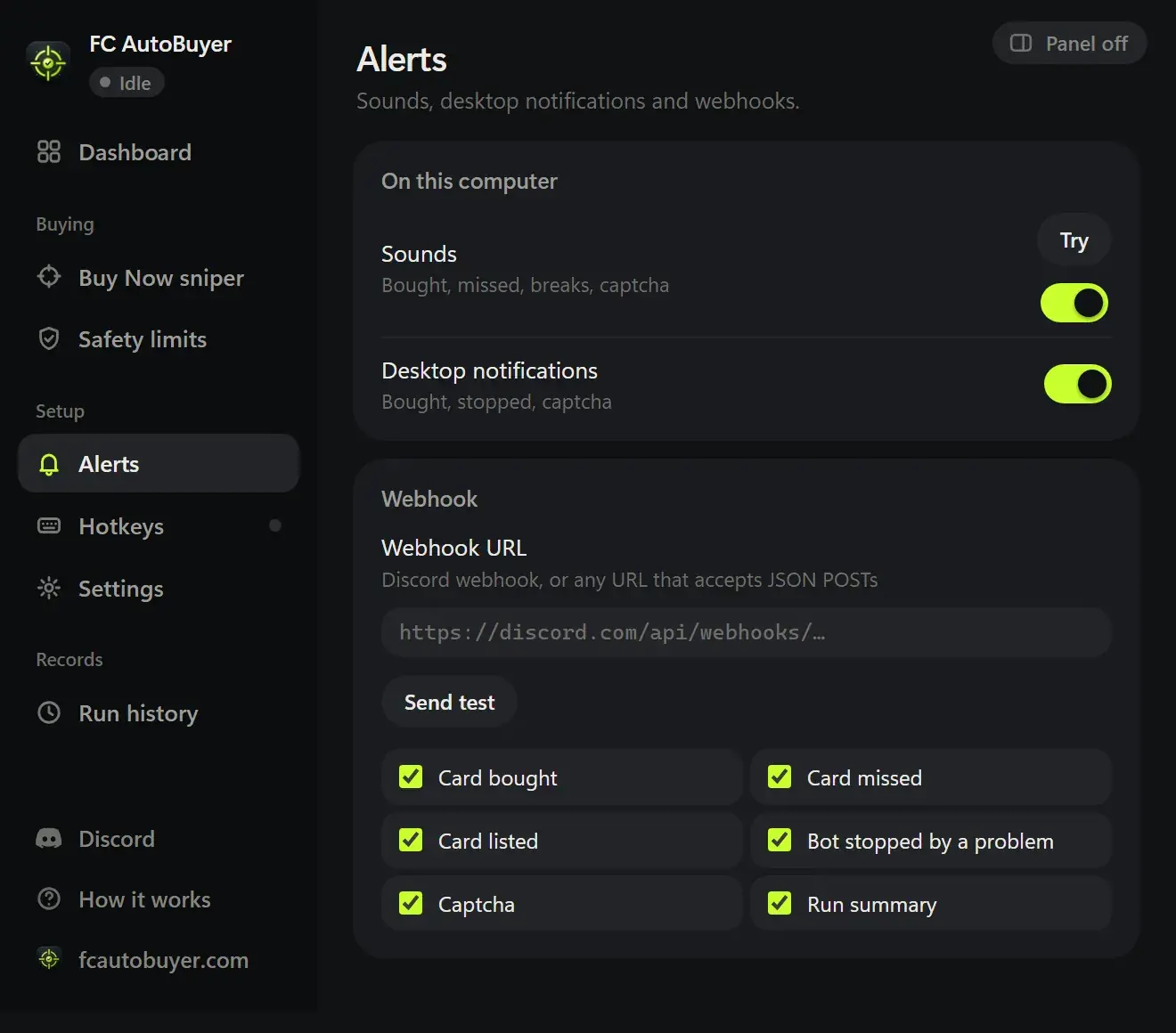Open the Dashboard page
Image resolution: width=1176 pixels, height=1033 pixels.
pos(159,152)
